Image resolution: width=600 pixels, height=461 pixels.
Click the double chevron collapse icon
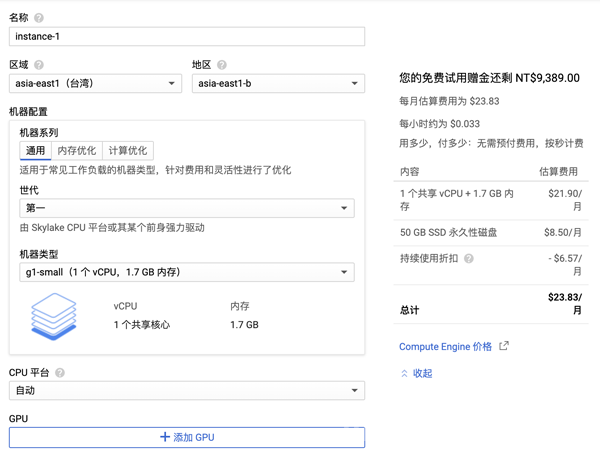404,374
